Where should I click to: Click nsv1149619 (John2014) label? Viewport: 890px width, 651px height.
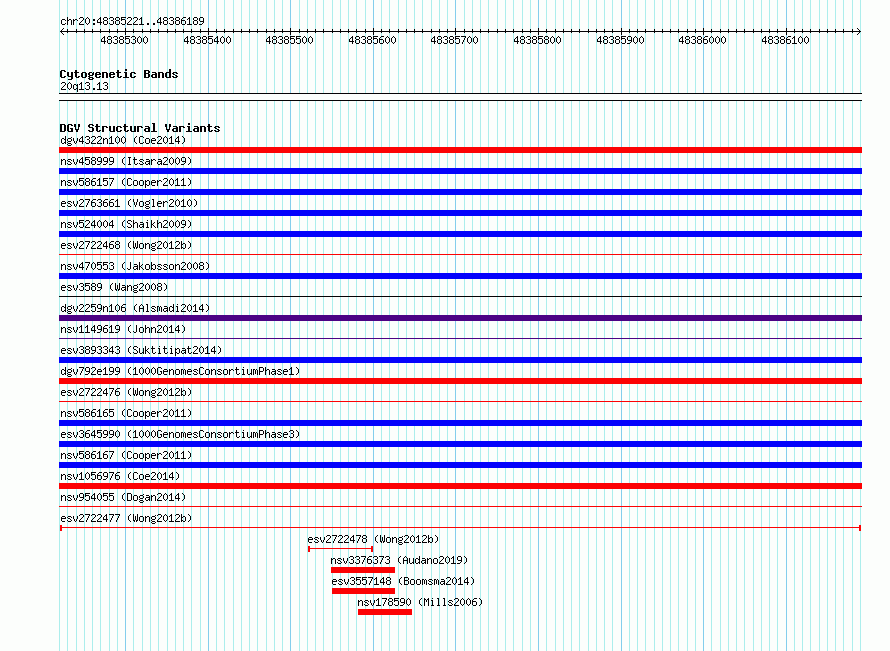(123, 329)
